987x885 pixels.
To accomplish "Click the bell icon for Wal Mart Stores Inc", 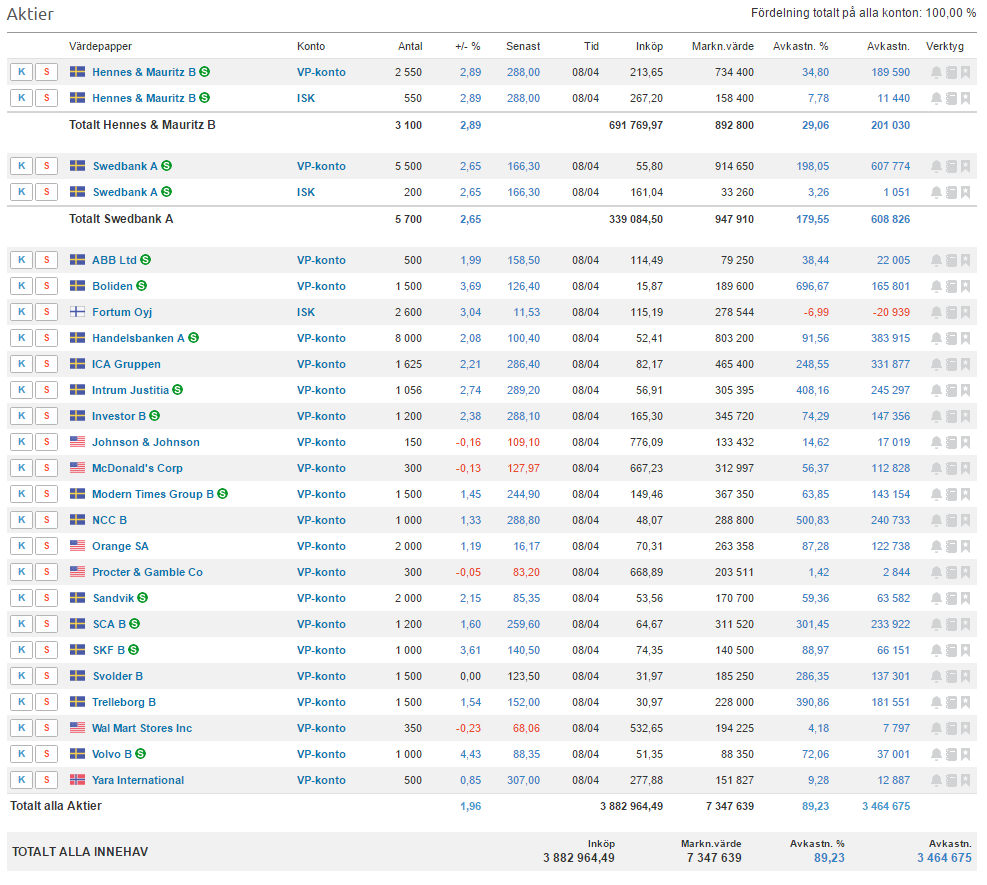I will pyautogui.click(x=936, y=728).
